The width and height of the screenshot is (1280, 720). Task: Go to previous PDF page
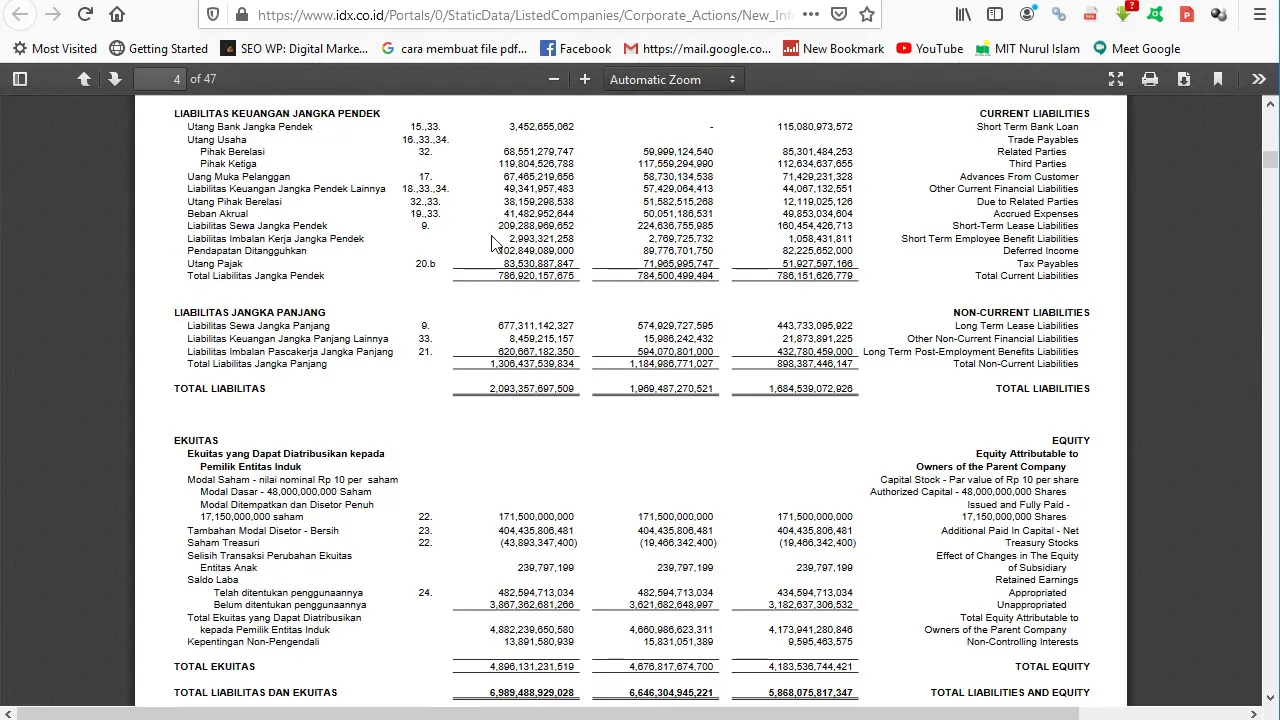(84, 79)
